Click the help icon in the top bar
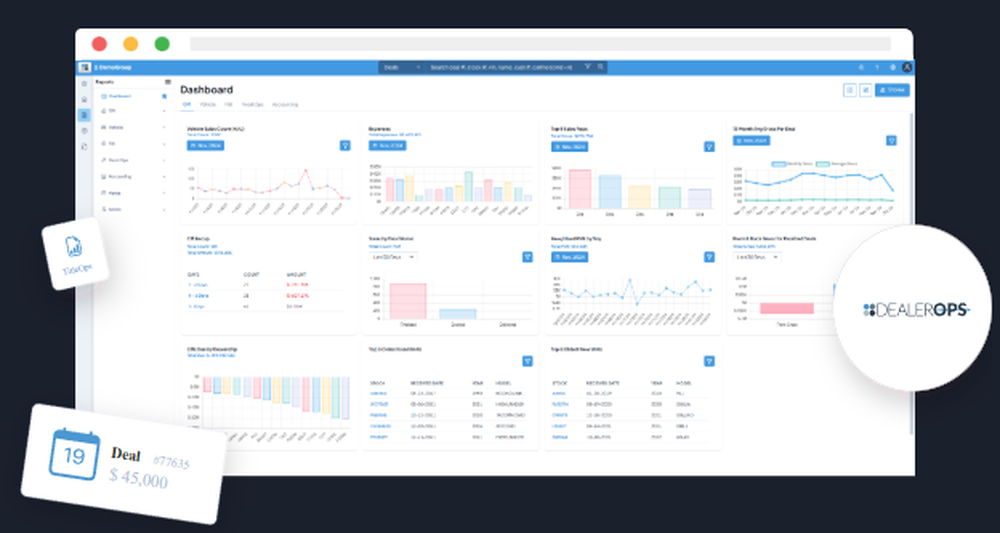 pyautogui.click(x=877, y=67)
